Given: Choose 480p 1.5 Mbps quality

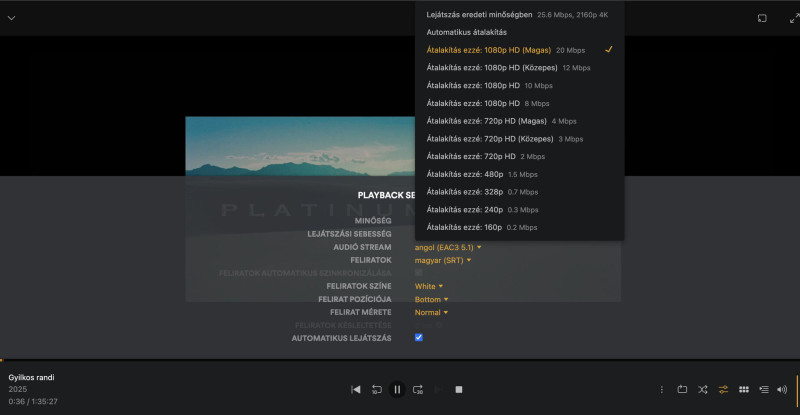Looking at the screenshot, I should pyautogui.click(x=519, y=174).
